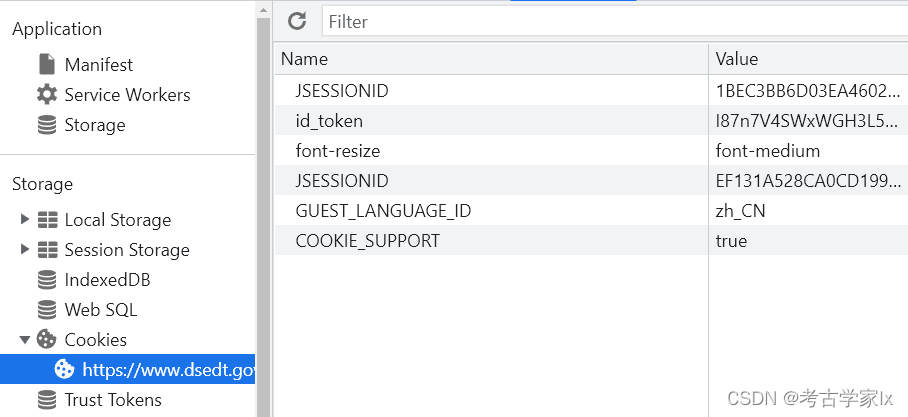Click the Service Workers gear icon
This screenshot has width=908, height=417.
(x=47, y=95)
